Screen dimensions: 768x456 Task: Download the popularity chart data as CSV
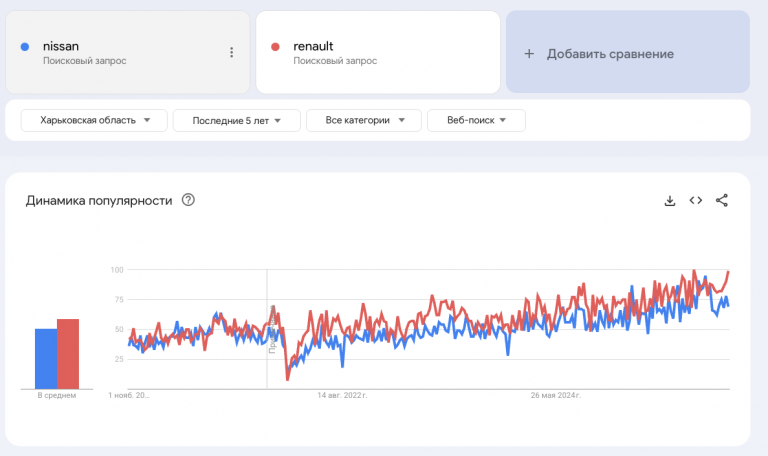click(670, 201)
